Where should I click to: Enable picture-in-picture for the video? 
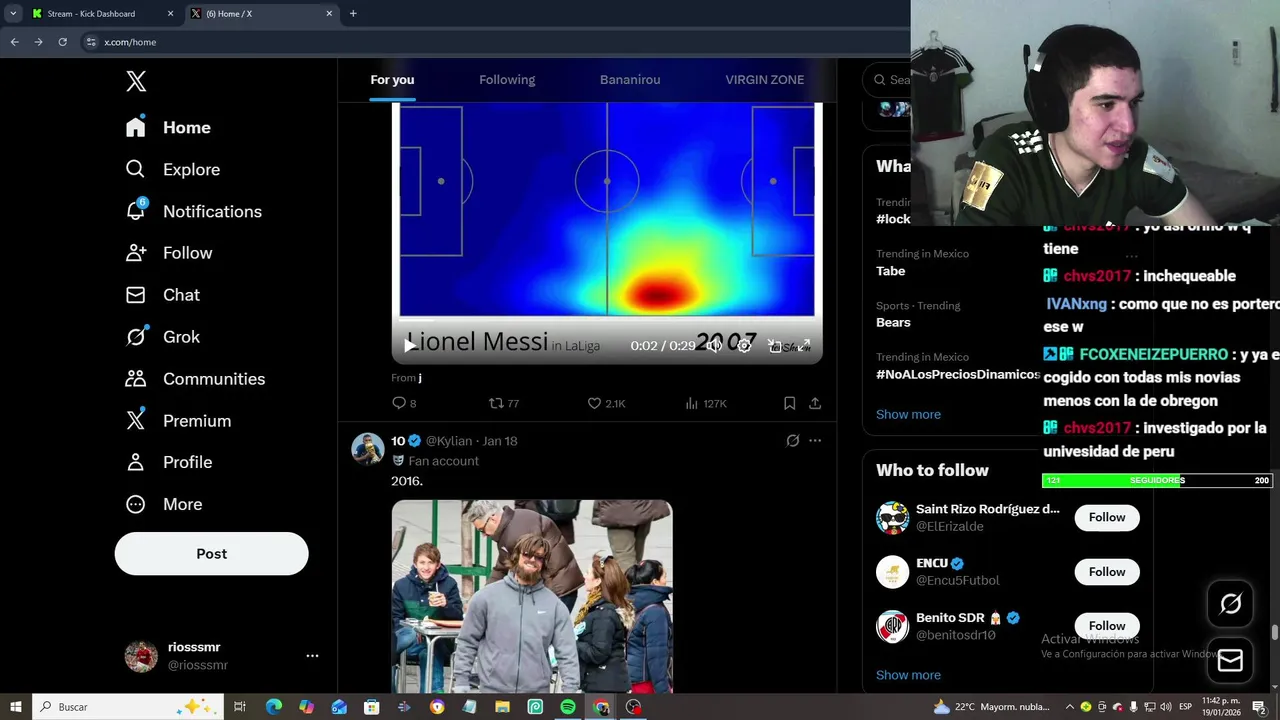(774, 346)
